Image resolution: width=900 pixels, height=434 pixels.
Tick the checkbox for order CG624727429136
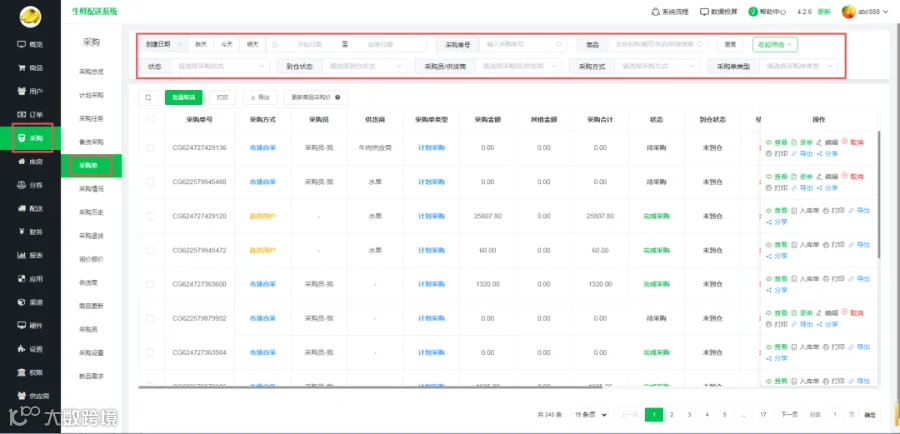pyautogui.click(x=150, y=148)
